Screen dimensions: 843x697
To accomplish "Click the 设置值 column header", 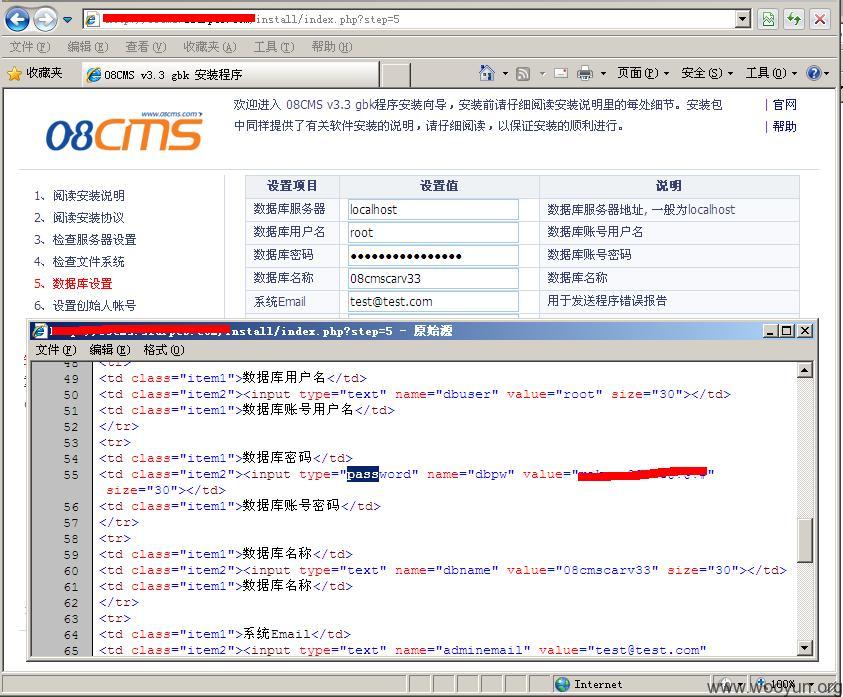I will click(439, 186).
